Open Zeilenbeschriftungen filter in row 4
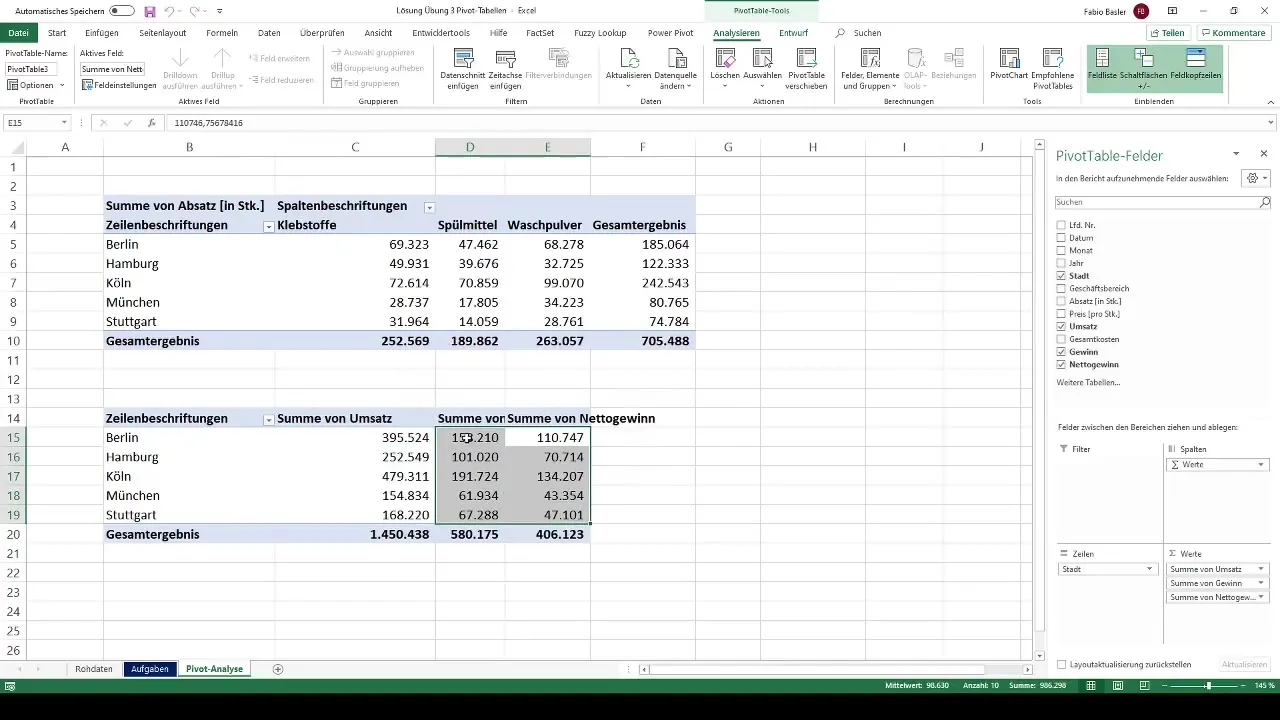This screenshot has height=720, width=1280. coord(268,227)
